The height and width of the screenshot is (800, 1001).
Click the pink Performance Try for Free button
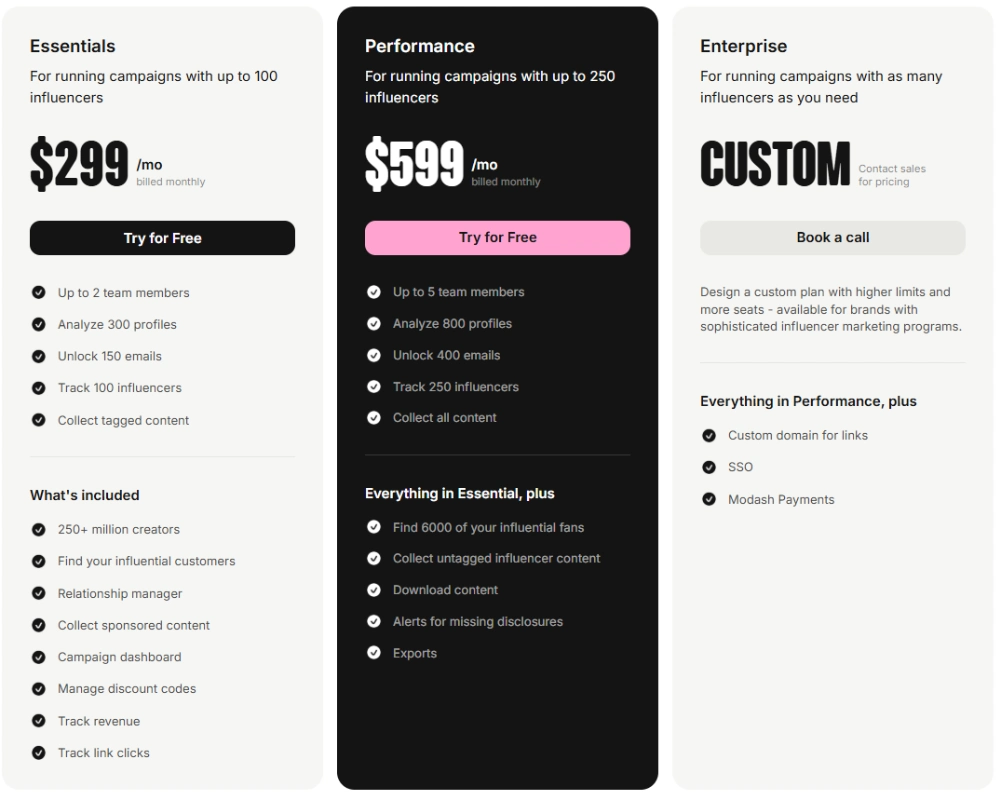(x=497, y=238)
